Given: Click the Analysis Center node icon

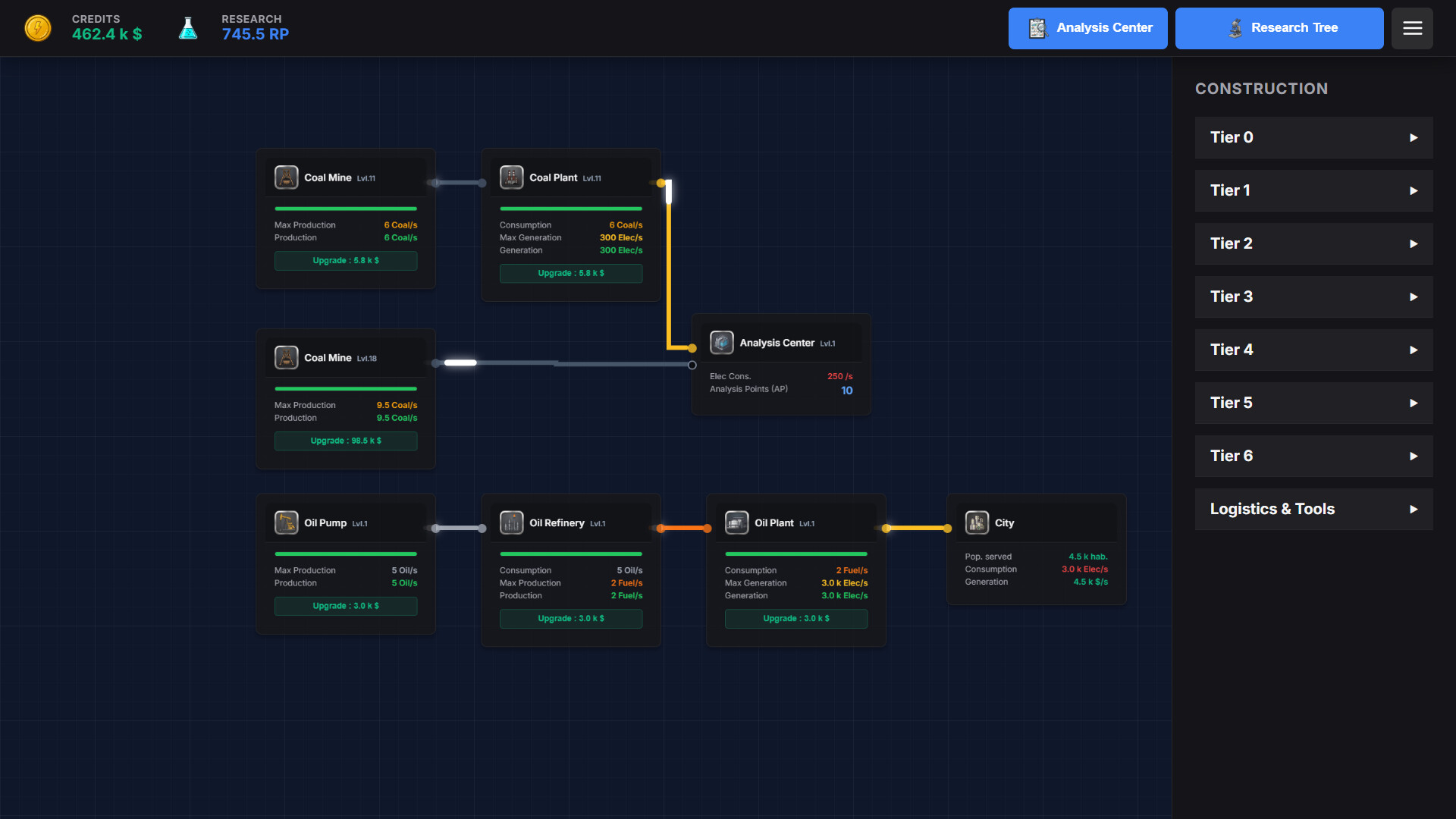Looking at the screenshot, I should [x=721, y=343].
